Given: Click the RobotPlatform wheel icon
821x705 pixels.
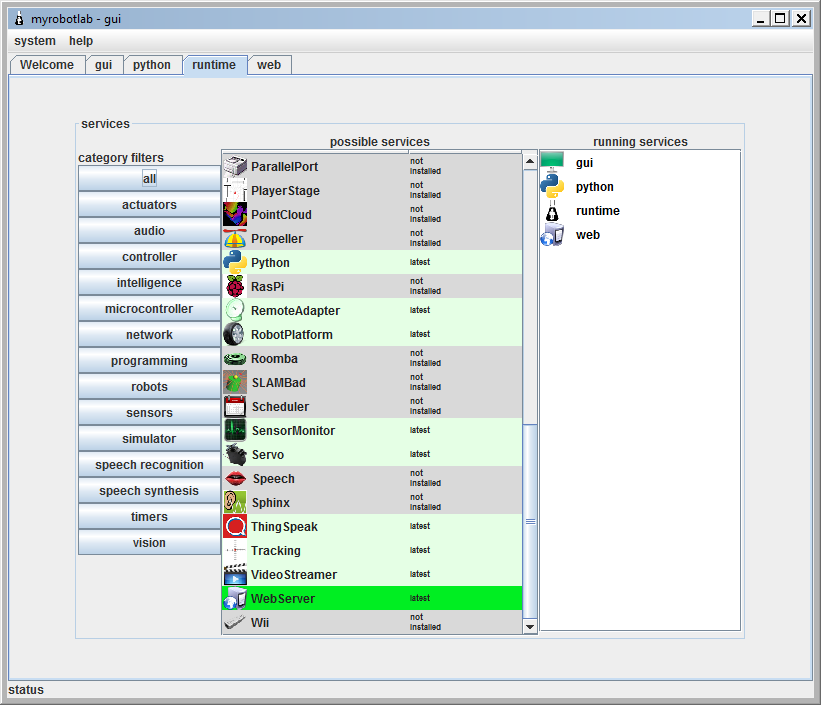Looking at the screenshot, I should click(235, 334).
